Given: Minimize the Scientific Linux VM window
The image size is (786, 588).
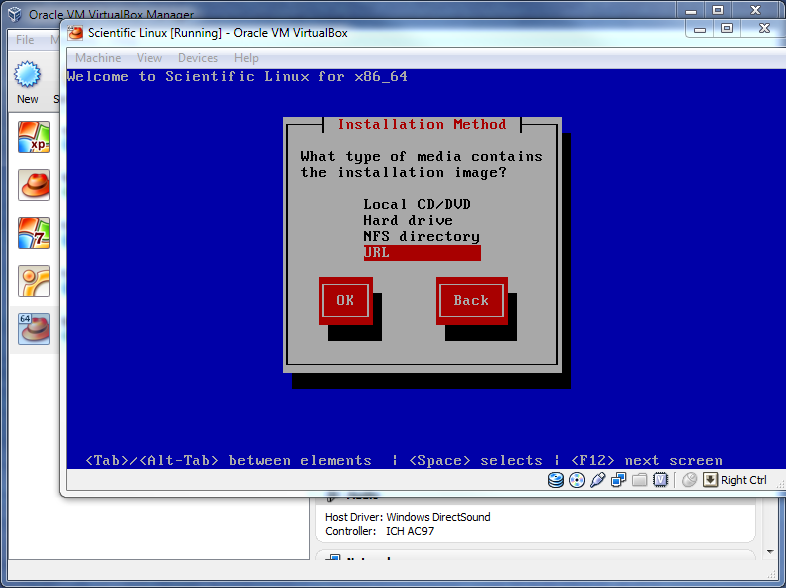Looking at the screenshot, I should click(700, 29).
